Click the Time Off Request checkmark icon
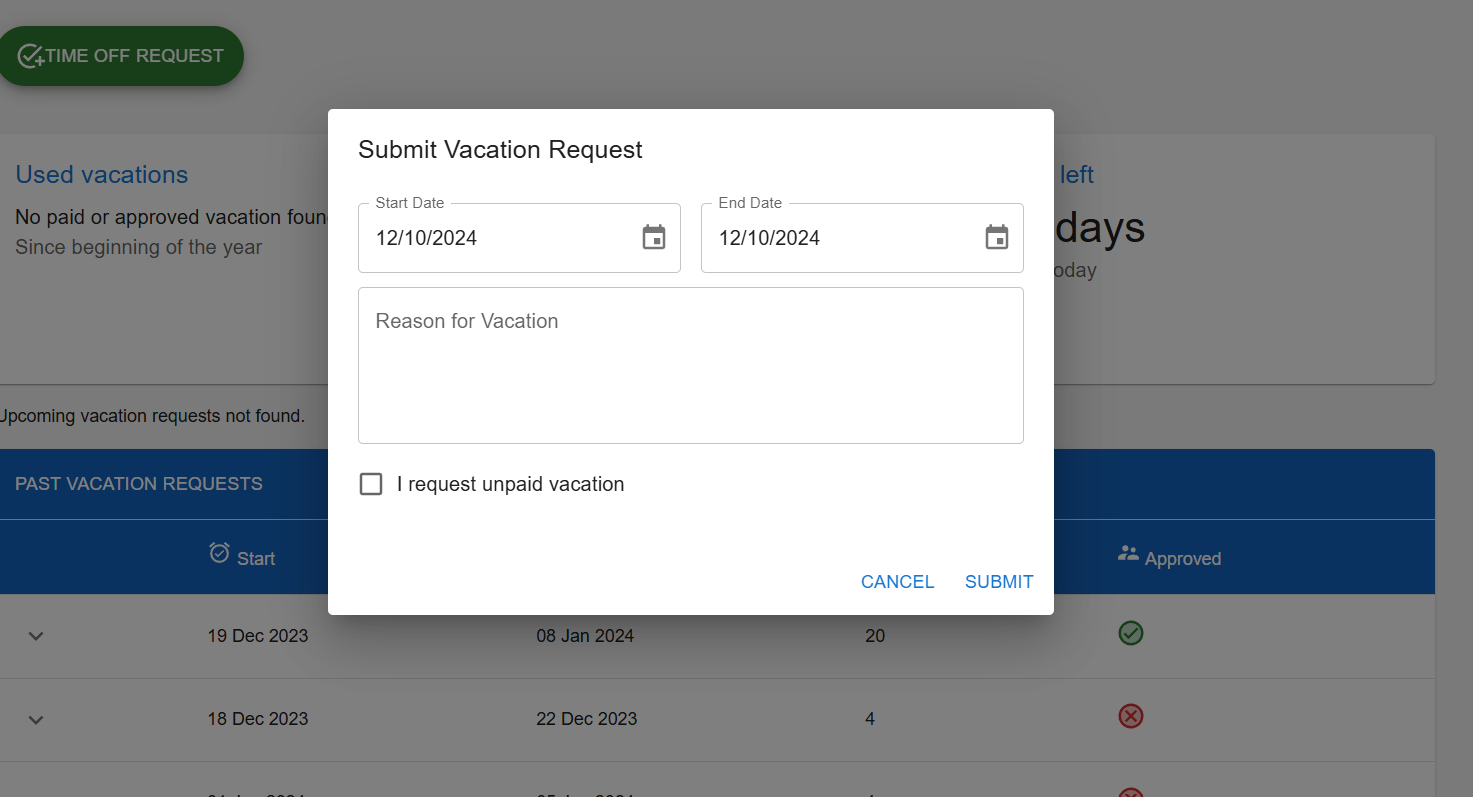The width and height of the screenshot is (1473, 797). click(30, 56)
